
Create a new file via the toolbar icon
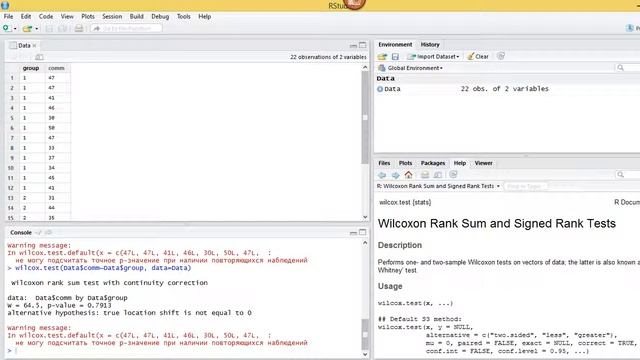pyautogui.click(x=7, y=28)
